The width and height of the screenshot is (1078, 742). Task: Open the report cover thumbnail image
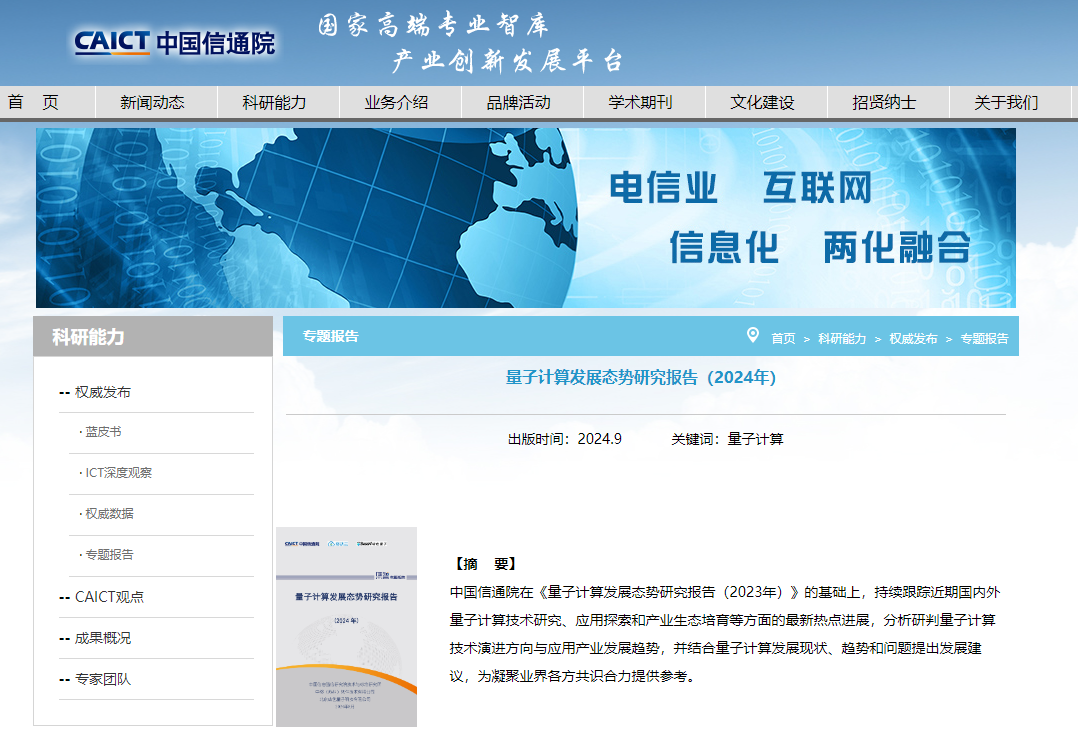click(346, 626)
